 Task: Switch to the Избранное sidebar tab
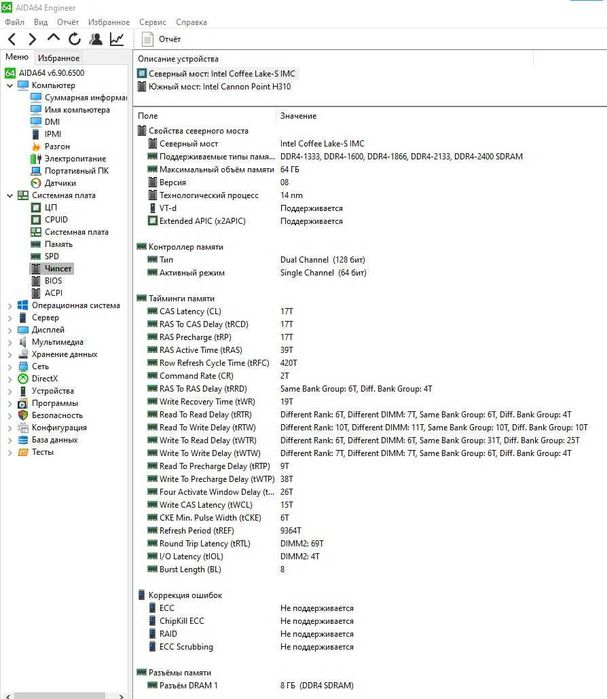pyautogui.click(x=58, y=58)
